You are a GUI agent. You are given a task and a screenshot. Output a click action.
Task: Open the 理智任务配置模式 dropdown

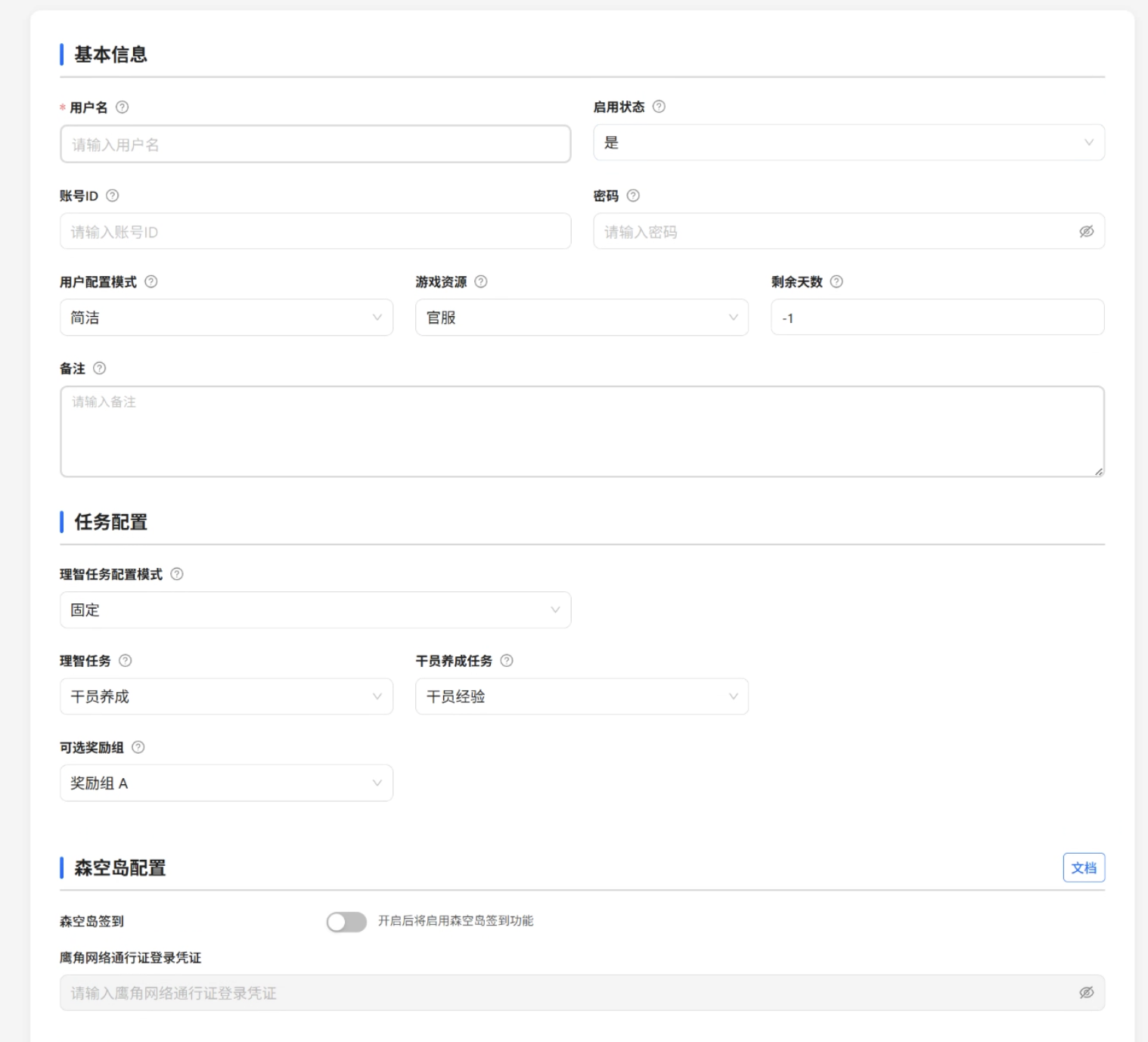315,609
